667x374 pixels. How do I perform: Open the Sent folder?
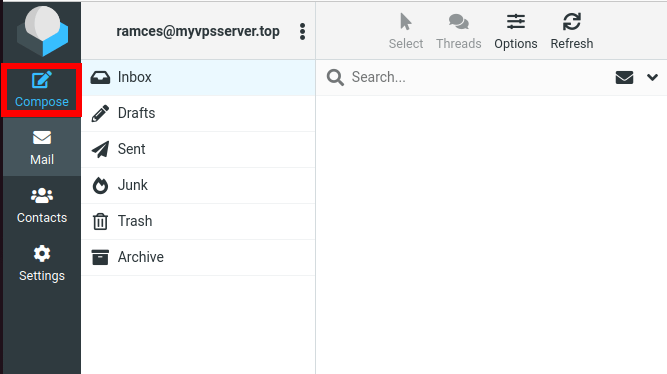point(198,149)
